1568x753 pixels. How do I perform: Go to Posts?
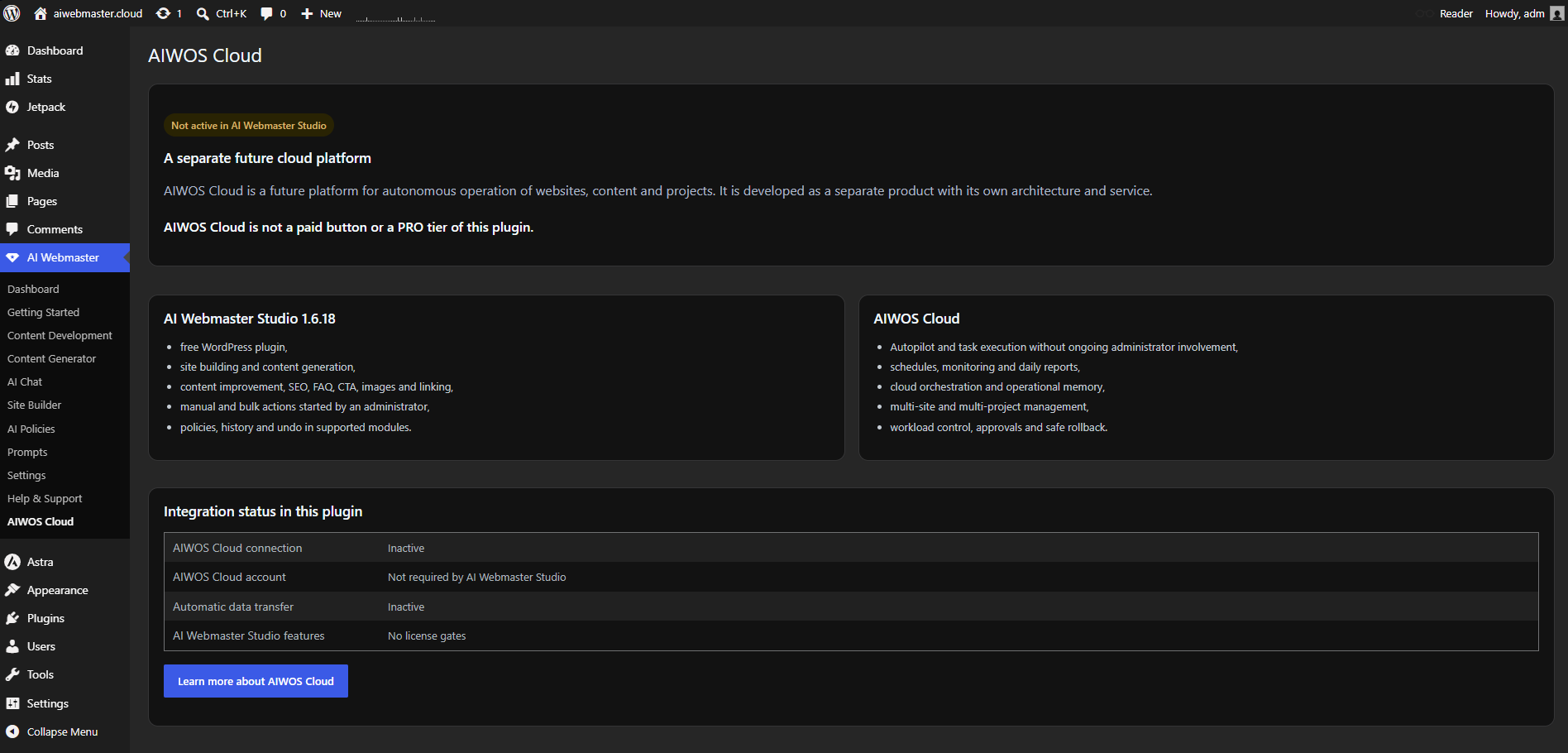[x=41, y=145]
